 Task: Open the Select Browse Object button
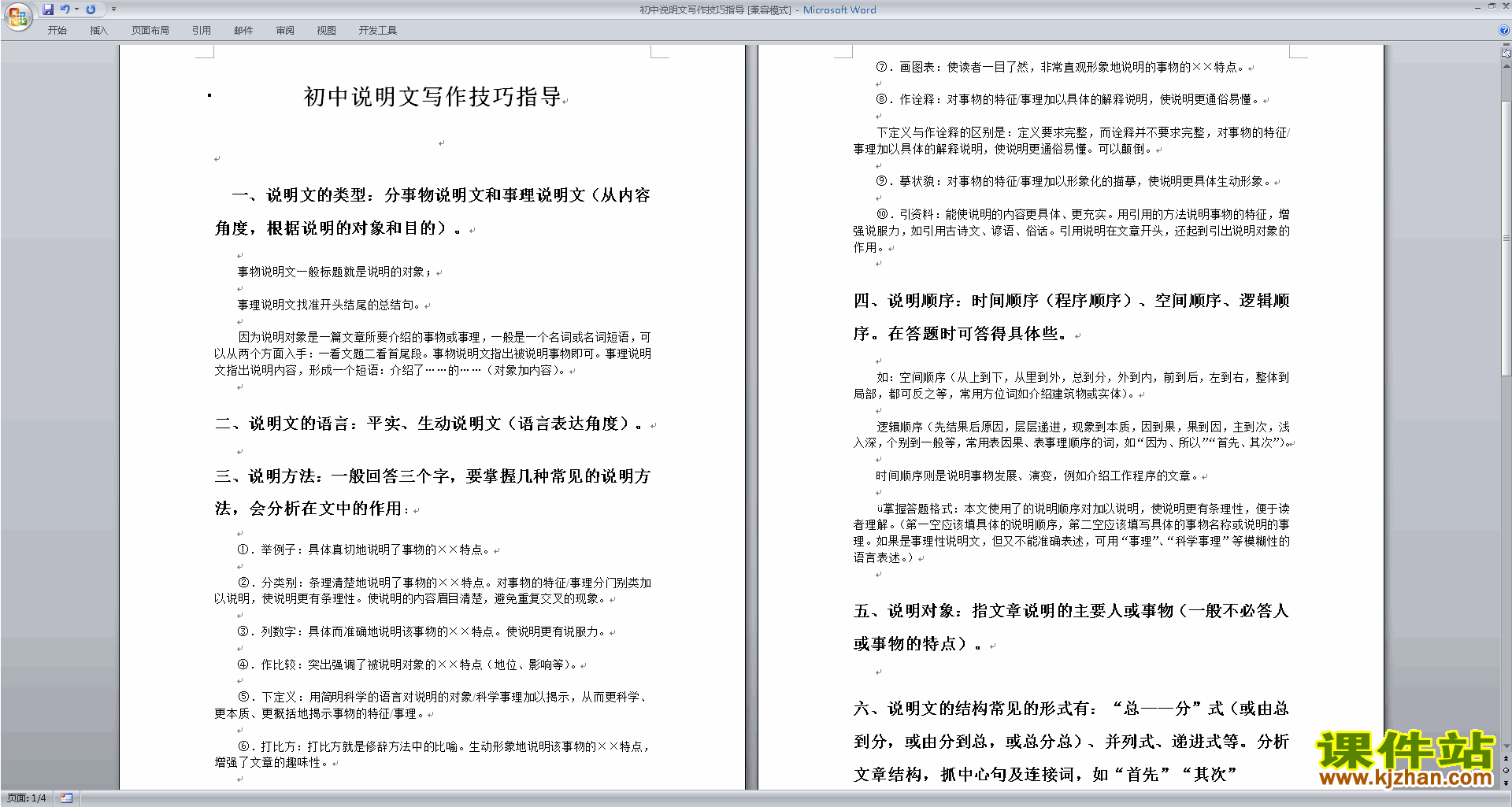pos(1506,770)
